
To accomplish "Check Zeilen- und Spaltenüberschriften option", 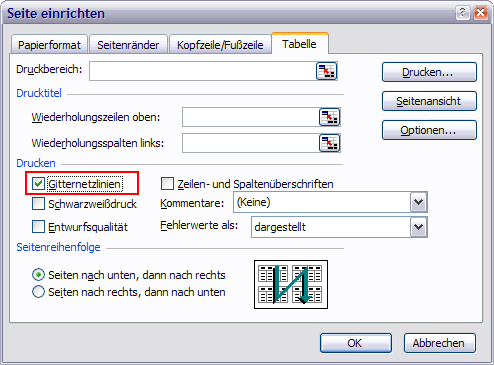I will click(167, 184).
